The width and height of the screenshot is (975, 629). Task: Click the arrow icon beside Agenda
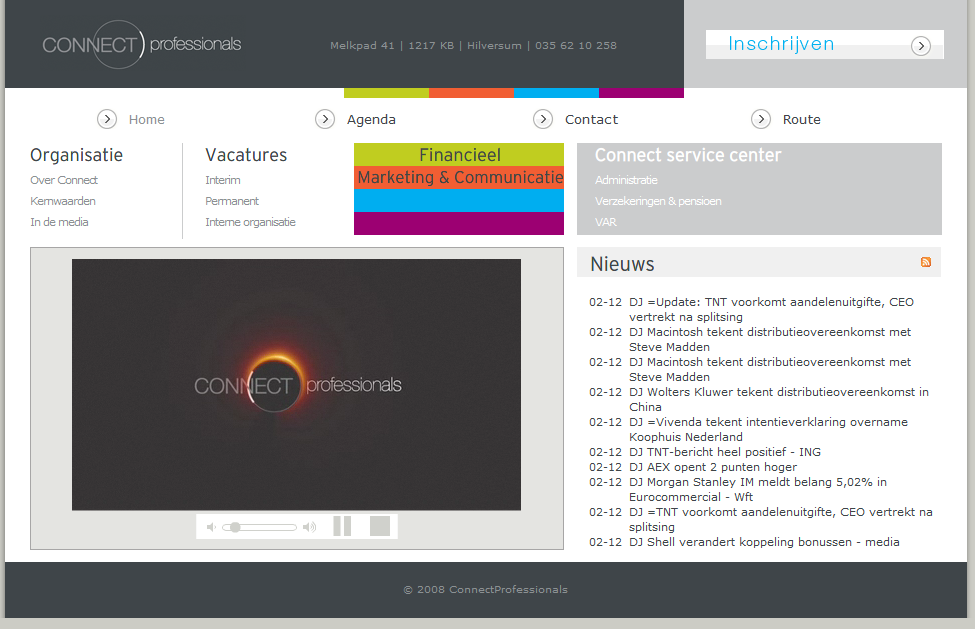pyautogui.click(x=325, y=119)
